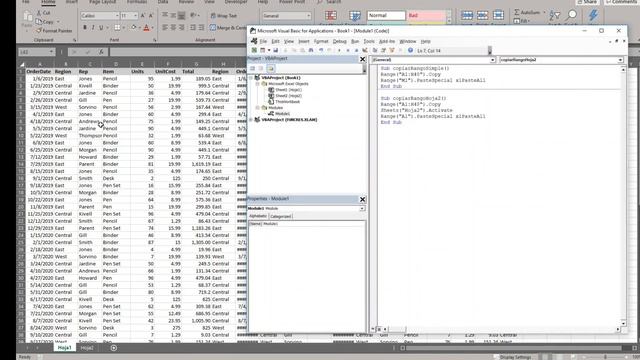Click the Excel Fill Color bucket
Screen dimensions: 640x360
pos(133,28)
